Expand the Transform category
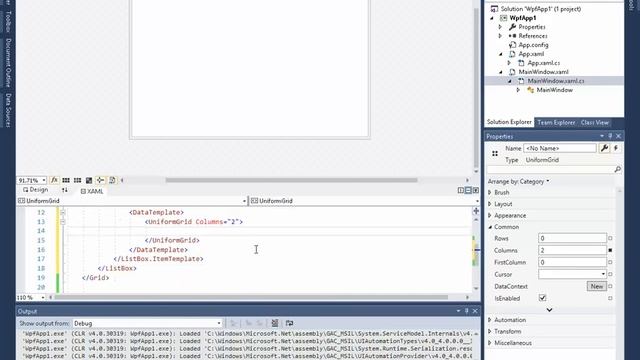Image resolution: width=640 pixels, height=360 pixels. pos(490,331)
